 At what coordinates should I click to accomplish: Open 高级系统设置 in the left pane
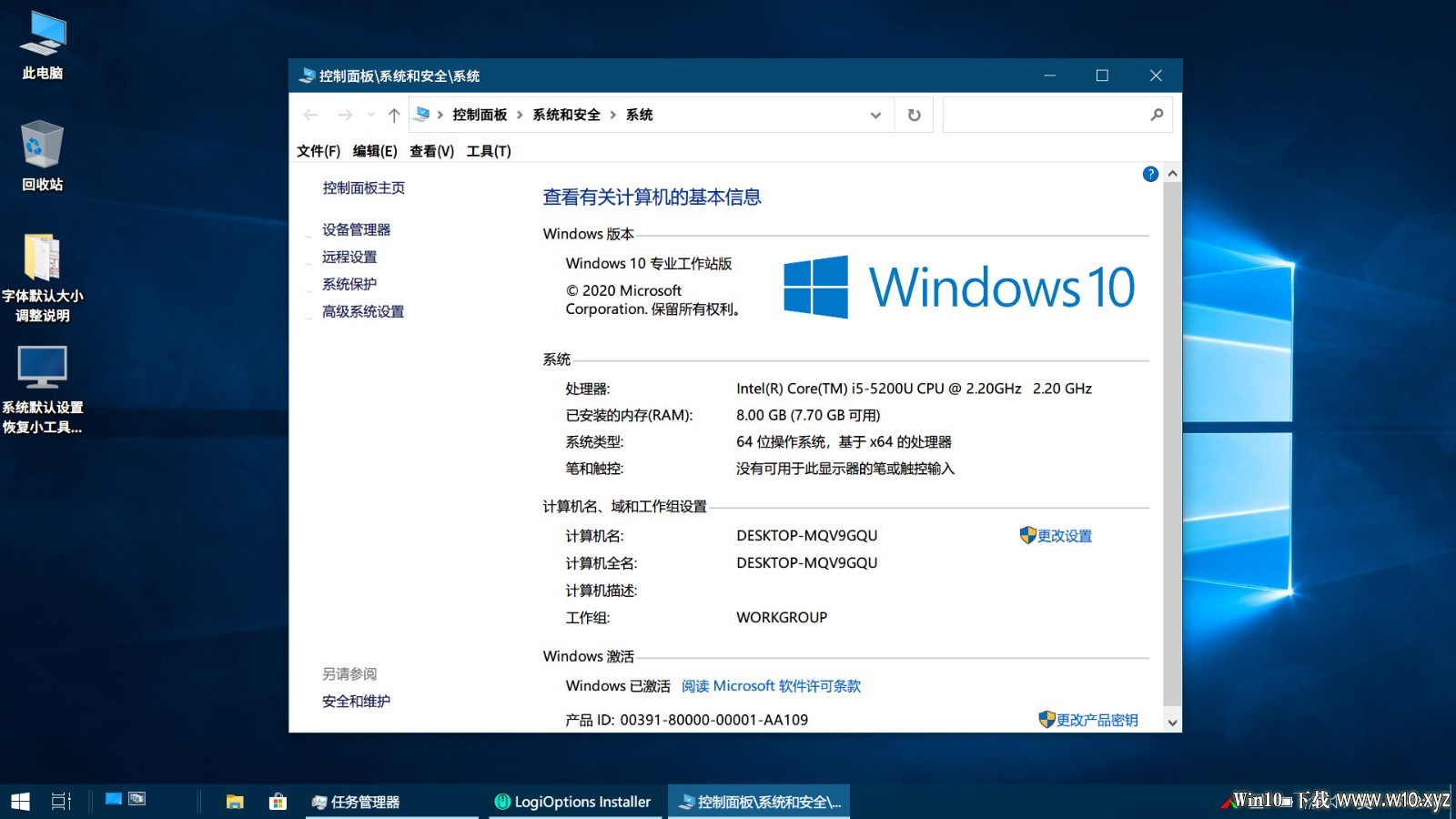click(363, 311)
